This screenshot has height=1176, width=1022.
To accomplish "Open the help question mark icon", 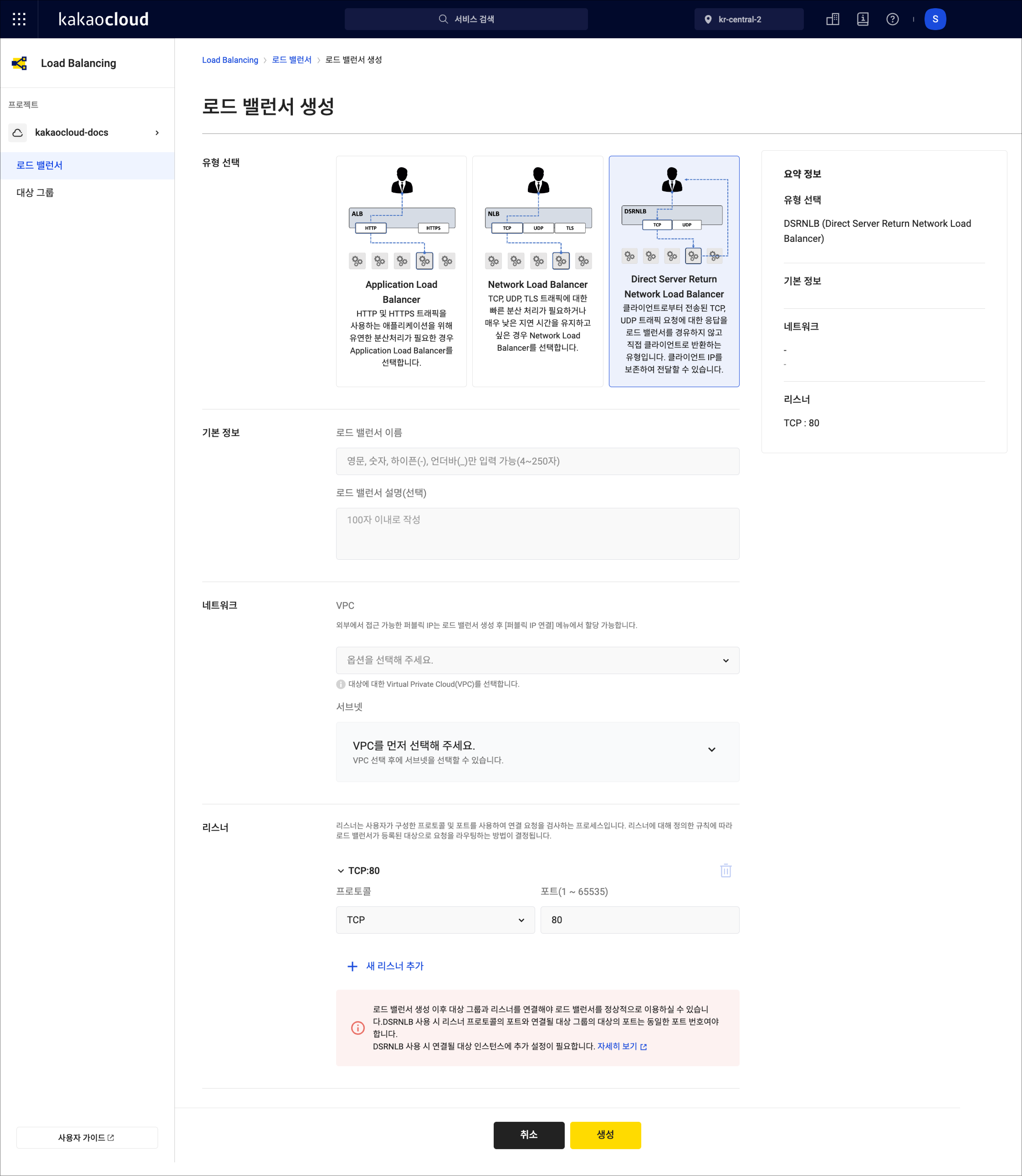I will click(892, 19).
